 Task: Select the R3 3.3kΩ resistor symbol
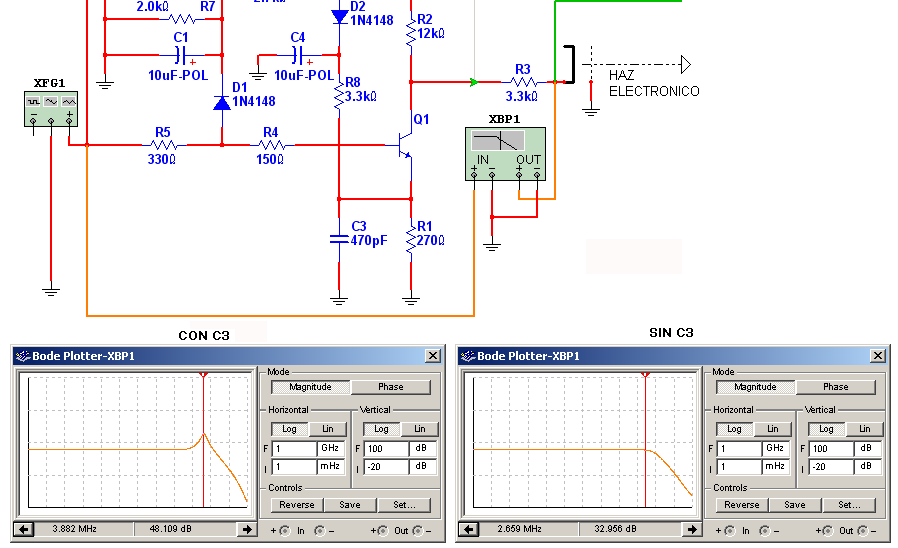[x=522, y=82]
